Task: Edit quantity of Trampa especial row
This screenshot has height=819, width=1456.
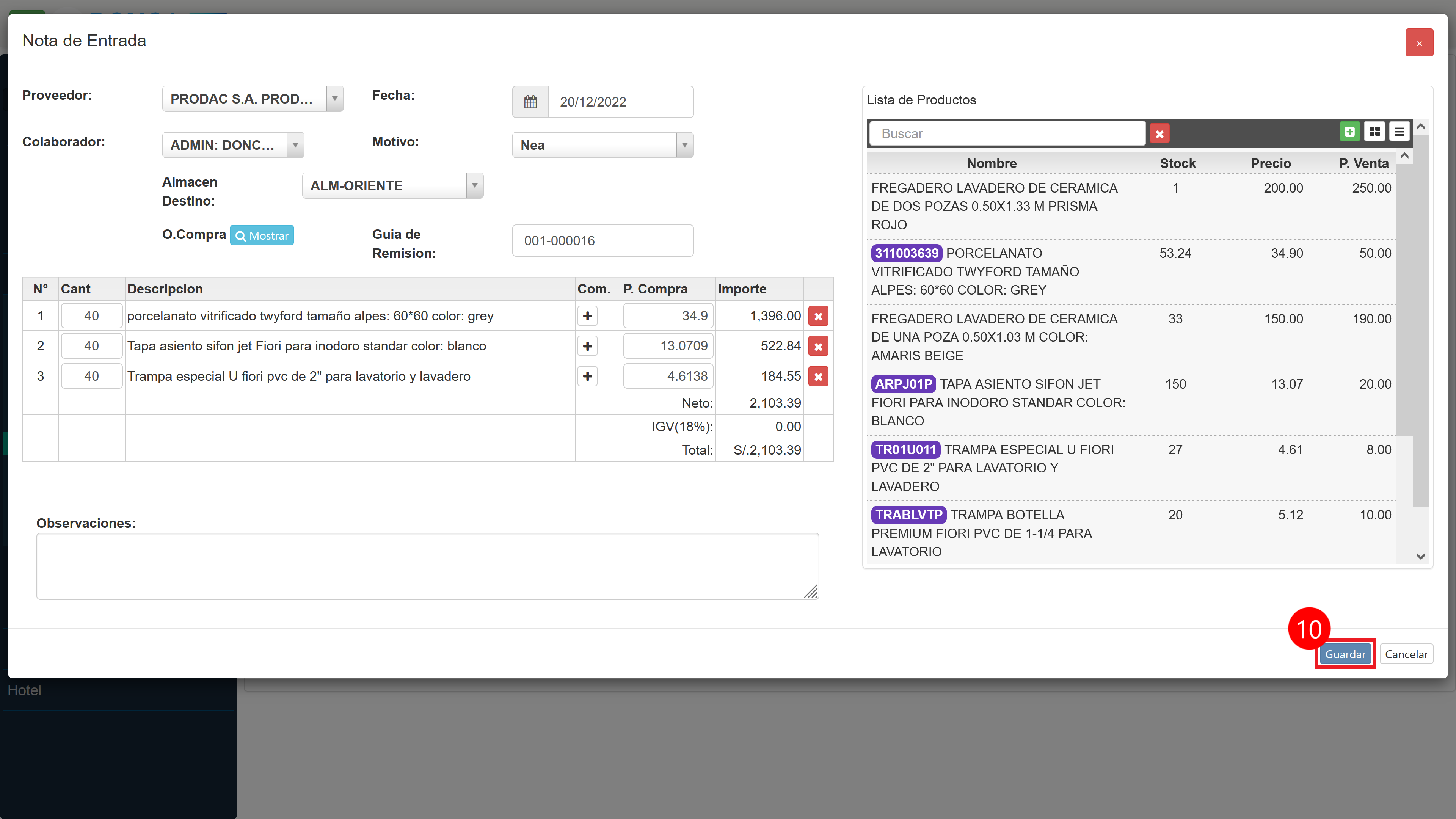Action: pyautogui.click(x=91, y=377)
